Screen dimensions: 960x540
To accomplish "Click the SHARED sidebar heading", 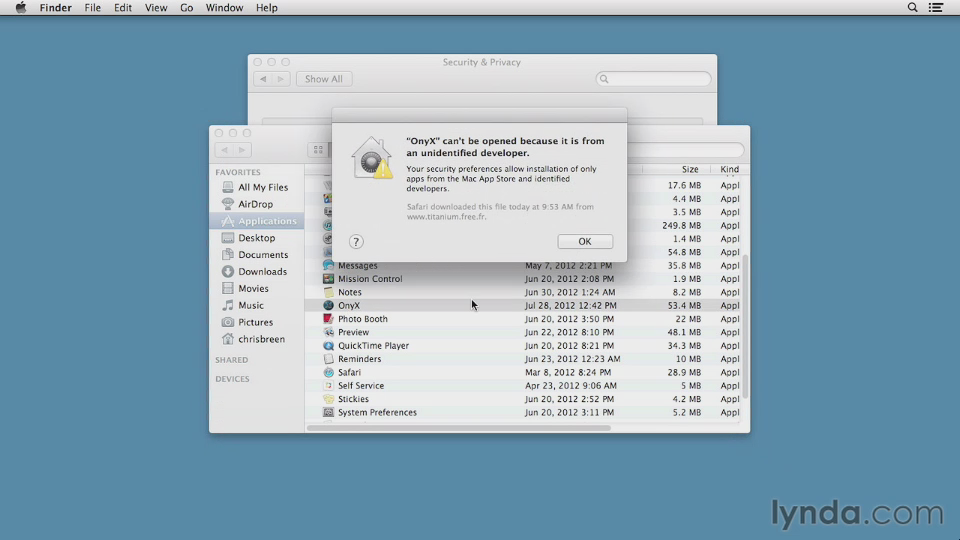I will pyautogui.click(x=231, y=360).
